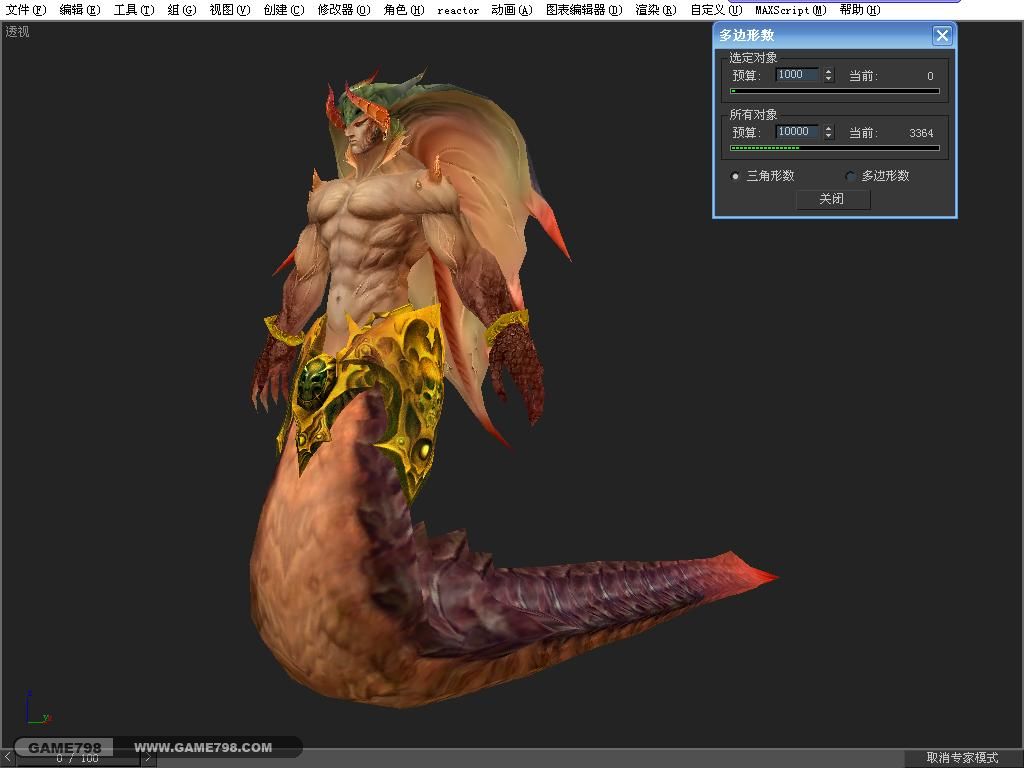The image size is (1024, 768).
Task: Close the 多边形数 dialog with X icon
Action: click(x=942, y=35)
